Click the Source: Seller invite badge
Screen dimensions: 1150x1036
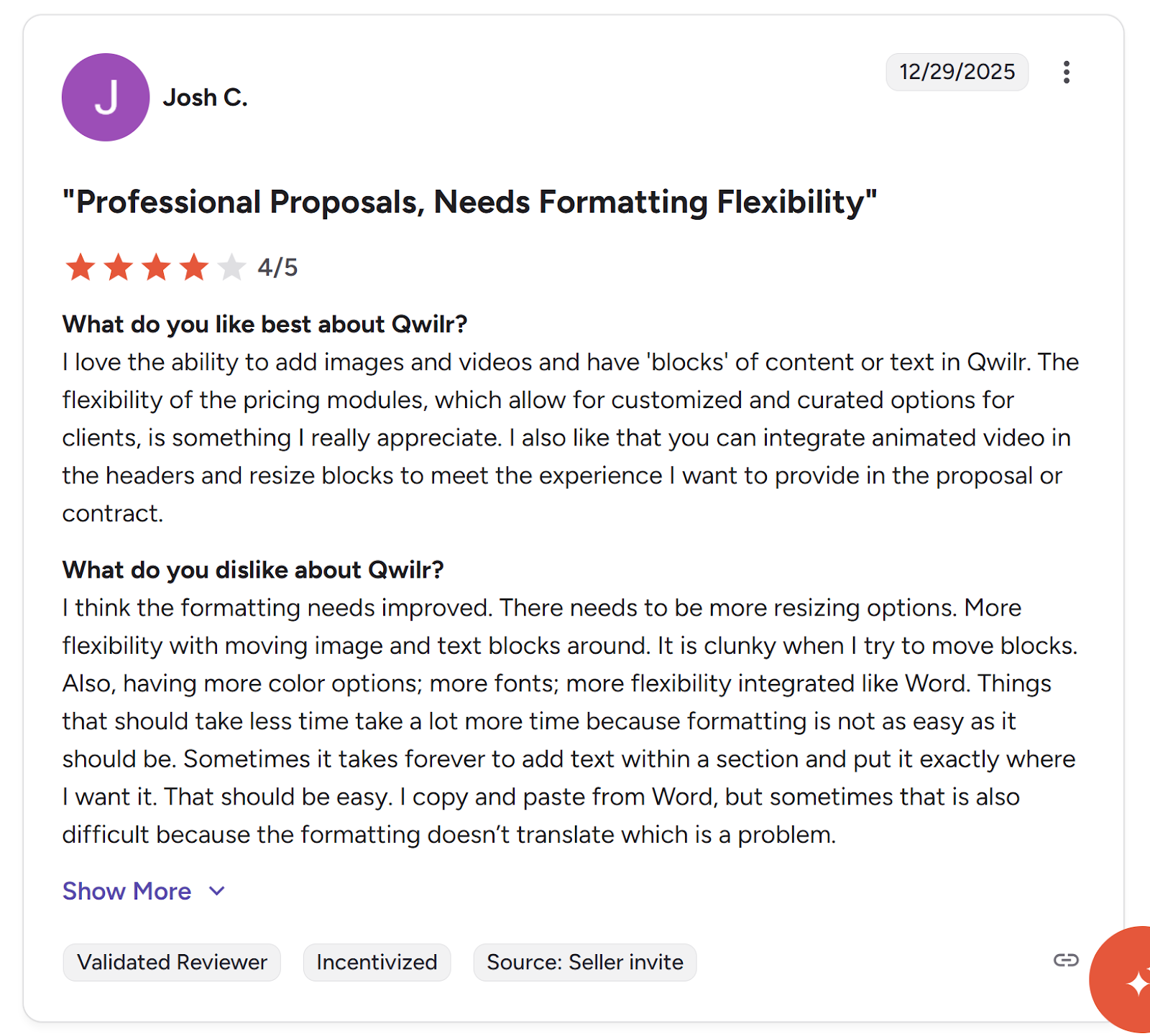584,962
